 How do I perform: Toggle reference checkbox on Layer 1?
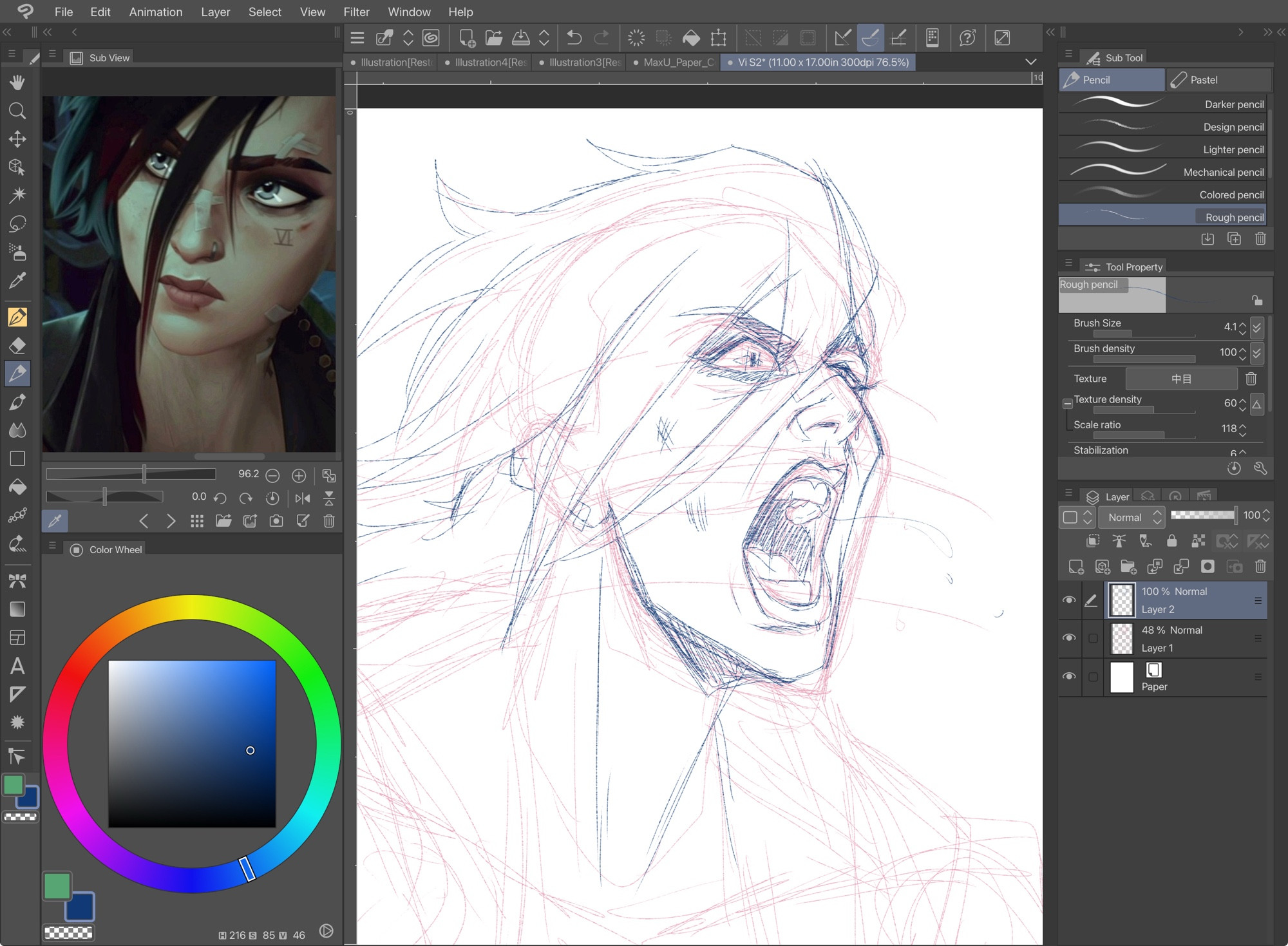tap(1093, 638)
